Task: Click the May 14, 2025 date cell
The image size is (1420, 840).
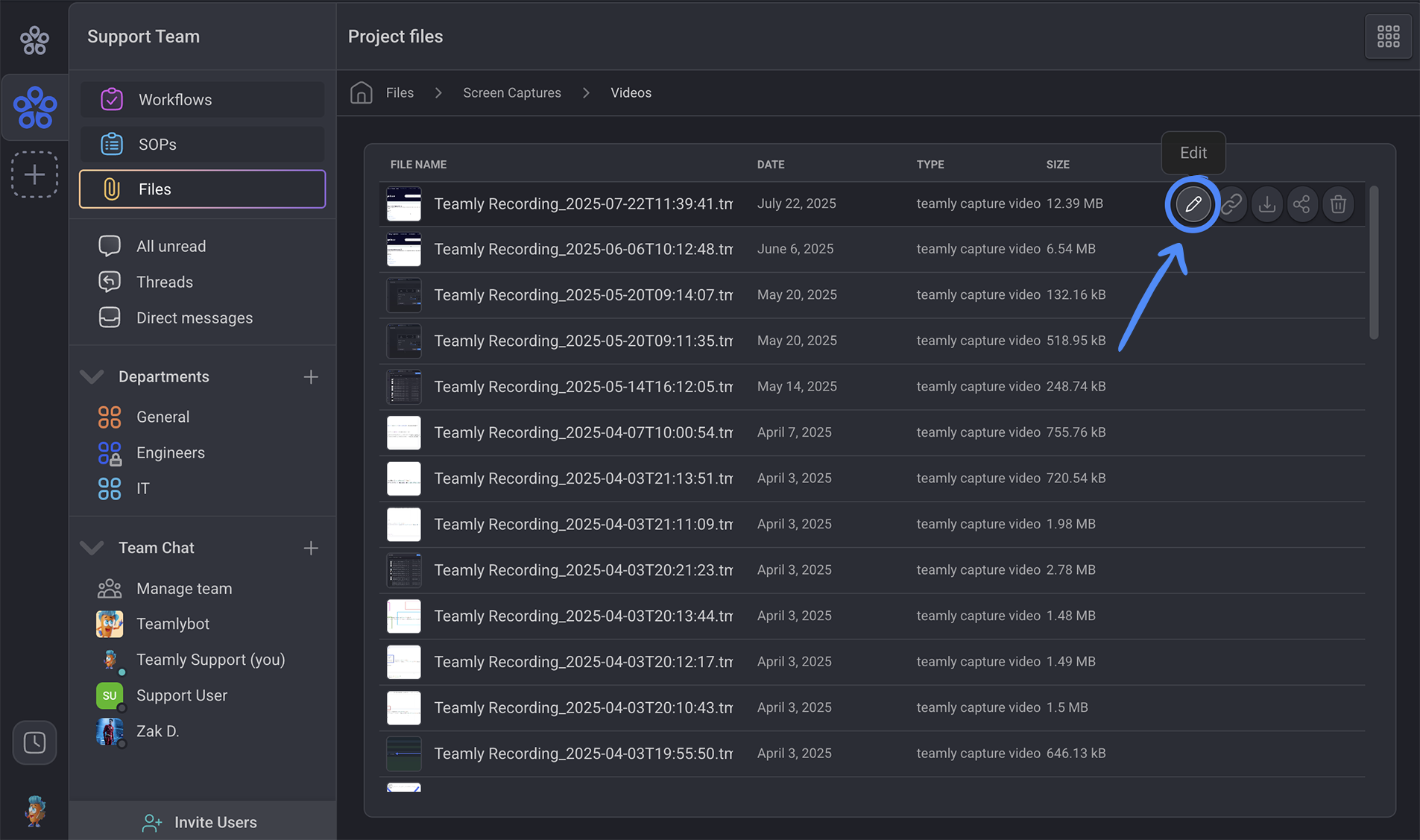Action: click(797, 386)
